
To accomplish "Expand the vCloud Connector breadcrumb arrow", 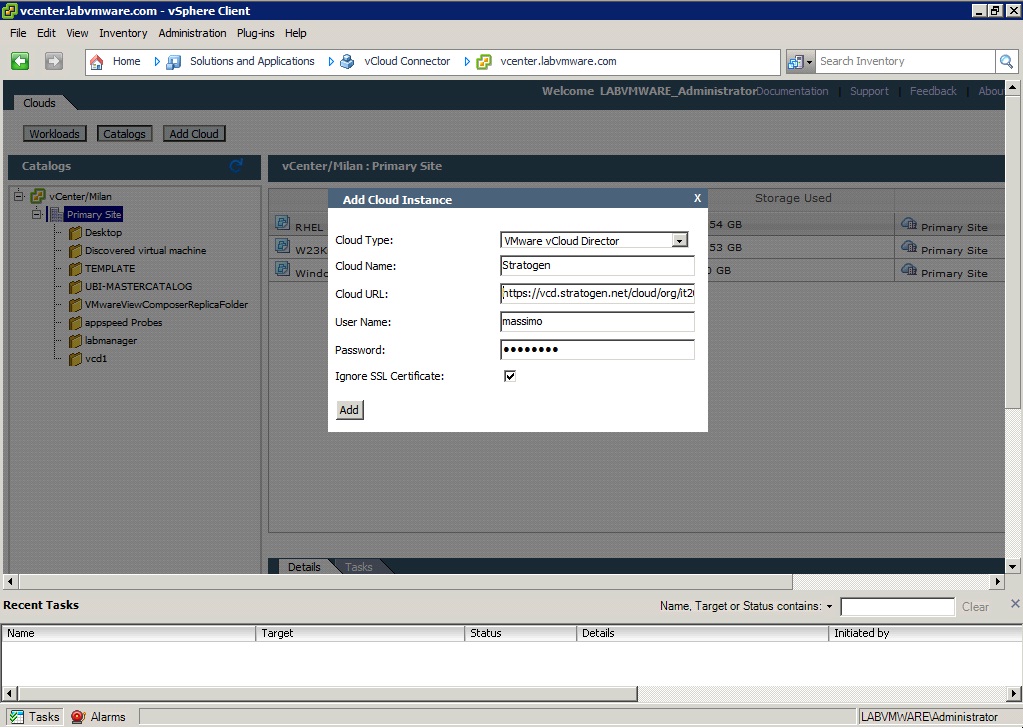I will 466,62.
